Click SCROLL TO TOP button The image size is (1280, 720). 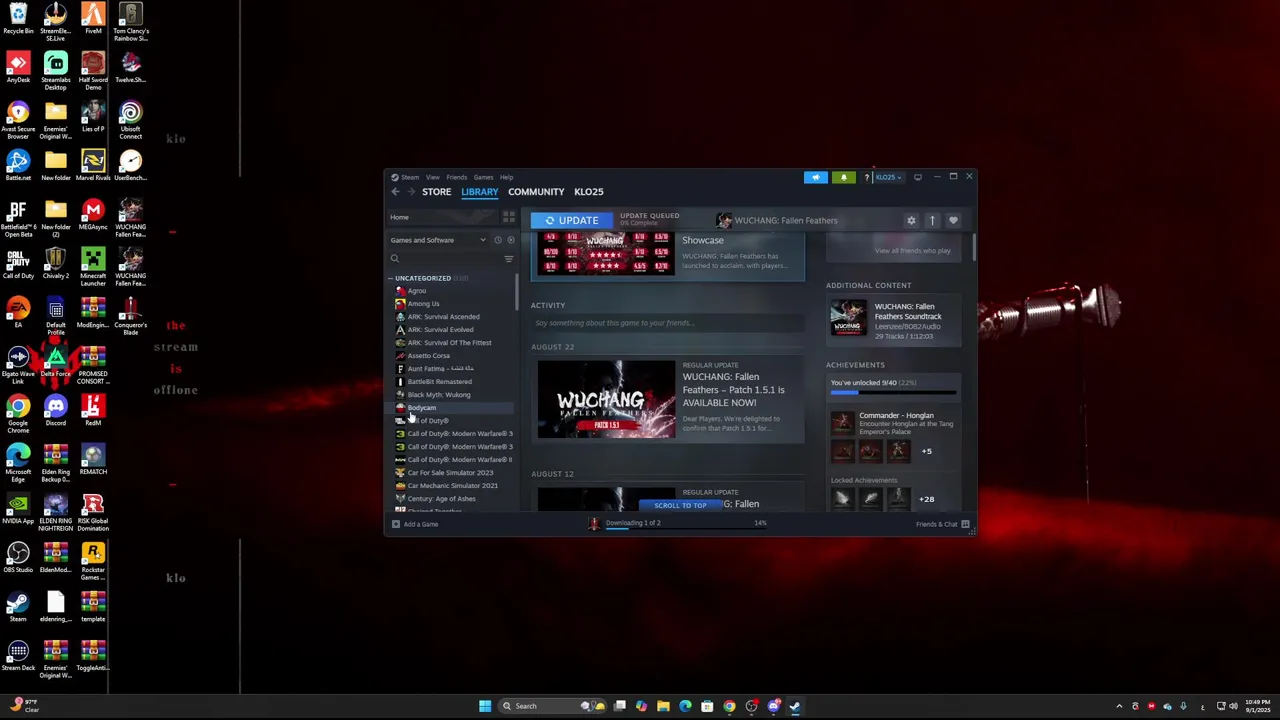coord(680,505)
